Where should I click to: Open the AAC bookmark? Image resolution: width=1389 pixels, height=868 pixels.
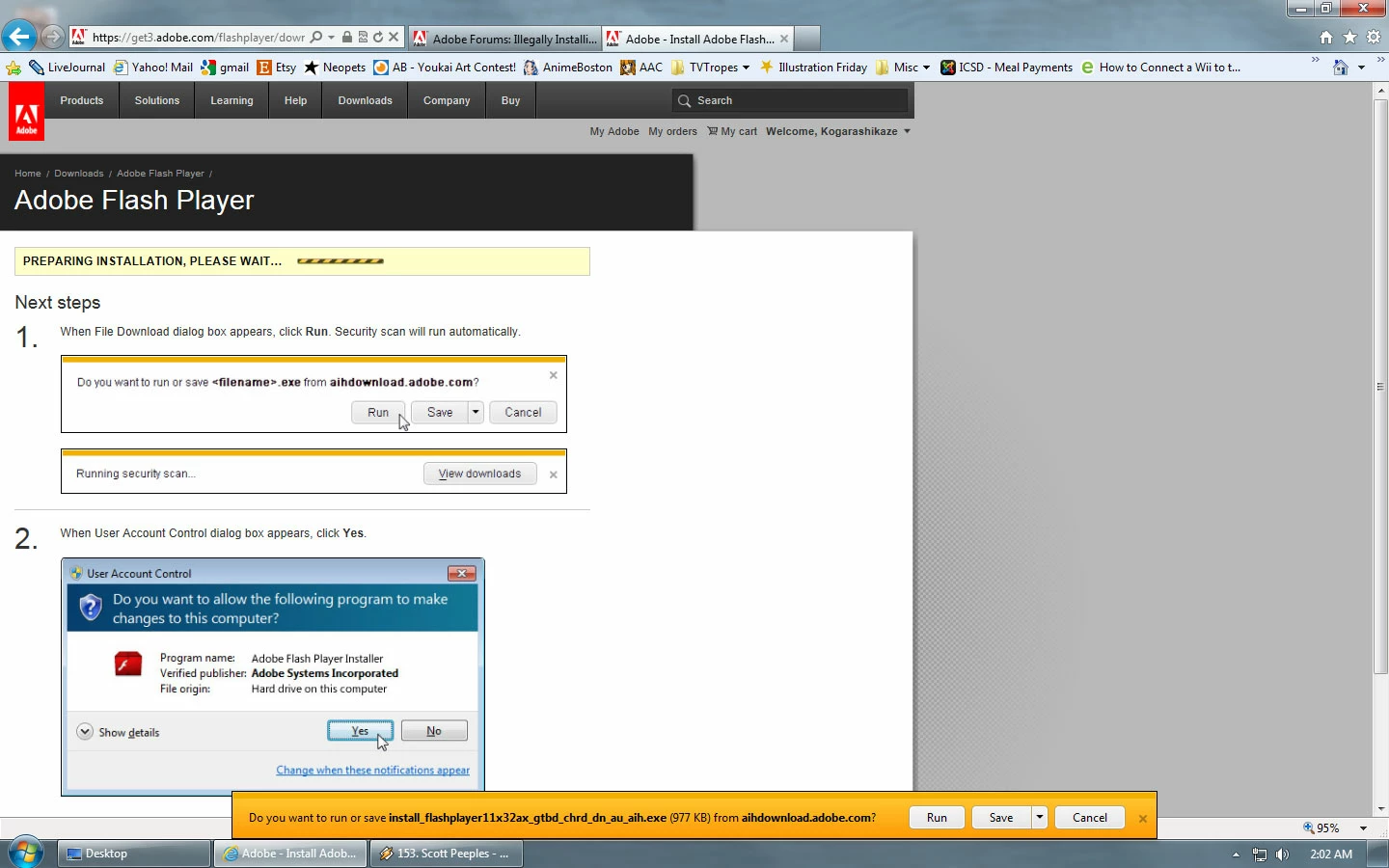tap(641, 68)
